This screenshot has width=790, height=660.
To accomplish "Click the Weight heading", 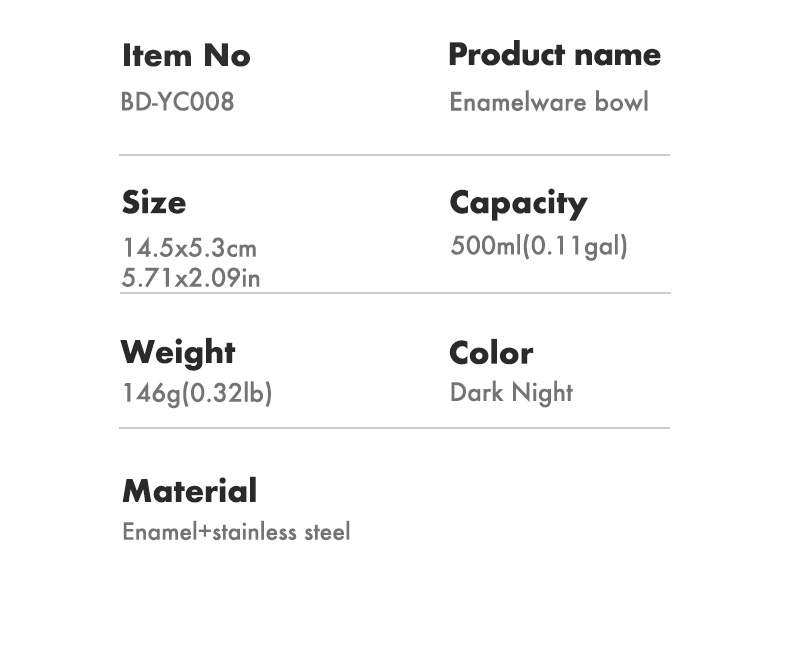I will (x=178, y=352).
